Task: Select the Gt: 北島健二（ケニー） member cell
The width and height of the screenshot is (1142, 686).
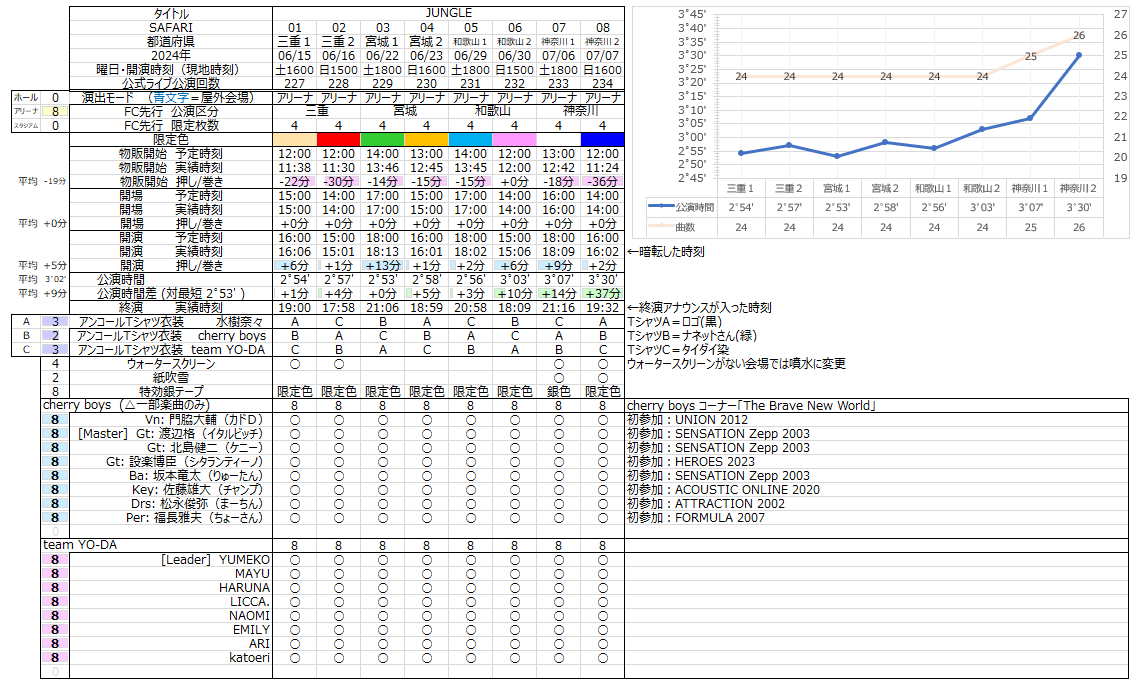Action: pos(171,447)
